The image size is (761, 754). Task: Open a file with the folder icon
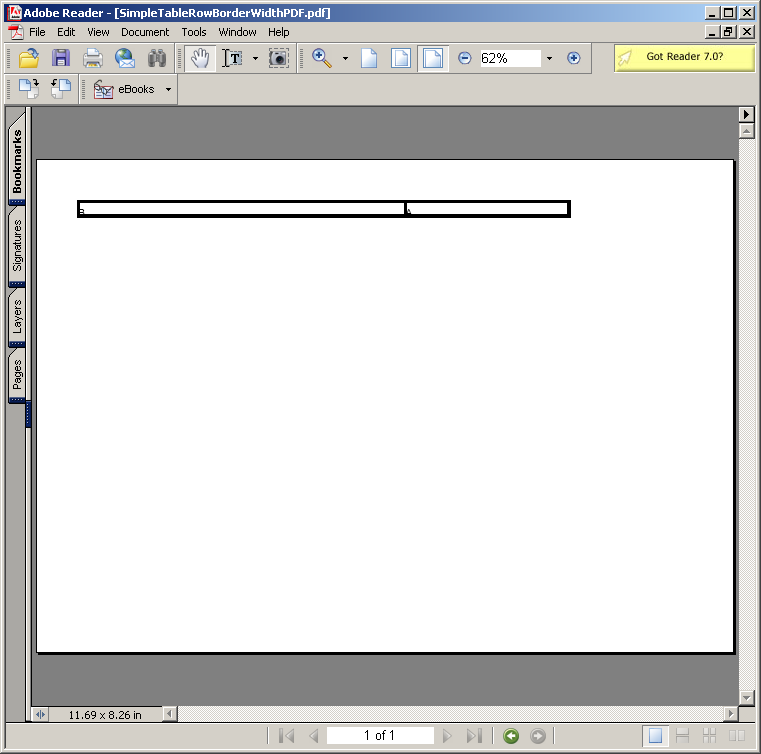(29, 58)
